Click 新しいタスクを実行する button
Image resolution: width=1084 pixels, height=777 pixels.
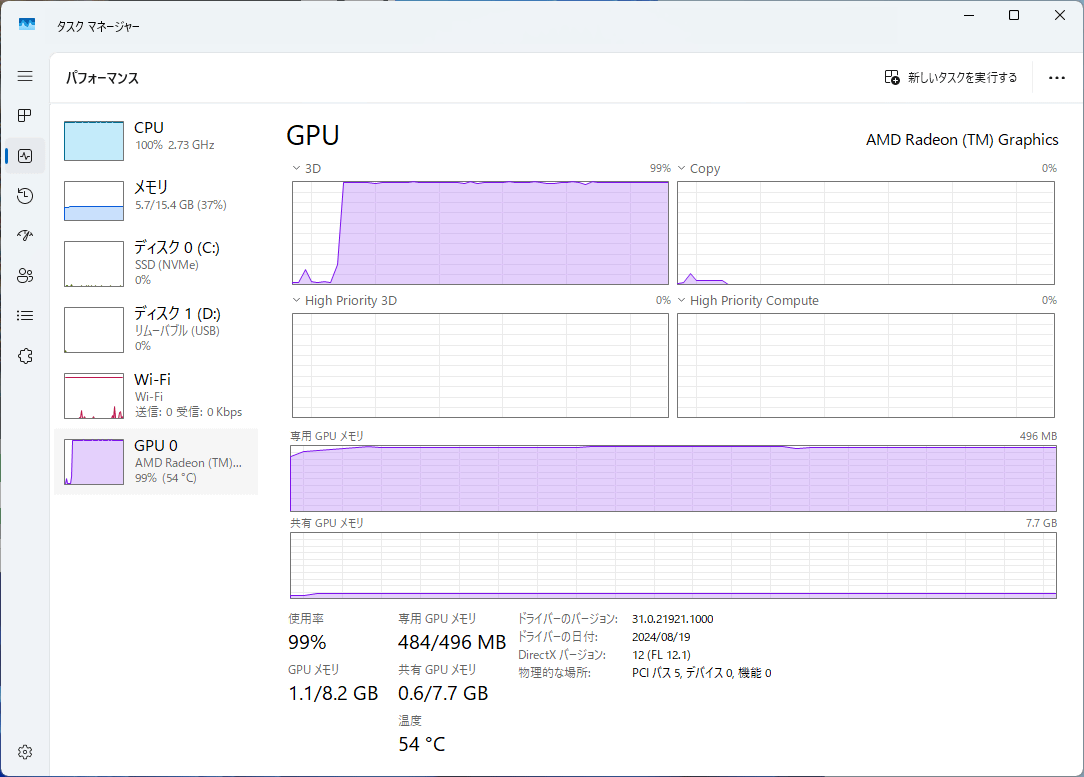coord(950,77)
